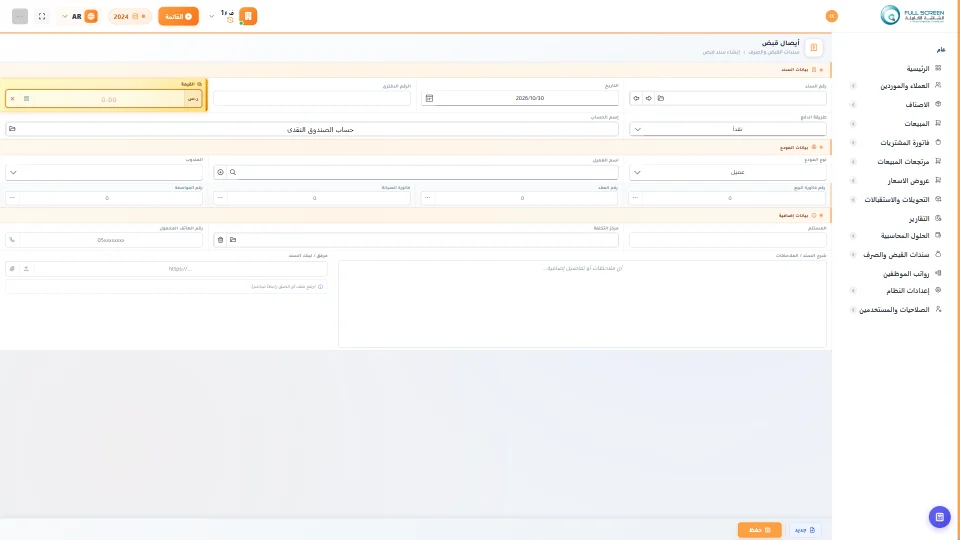Click the gray avatar box in top bar
The image size is (960, 540).
point(20,17)
